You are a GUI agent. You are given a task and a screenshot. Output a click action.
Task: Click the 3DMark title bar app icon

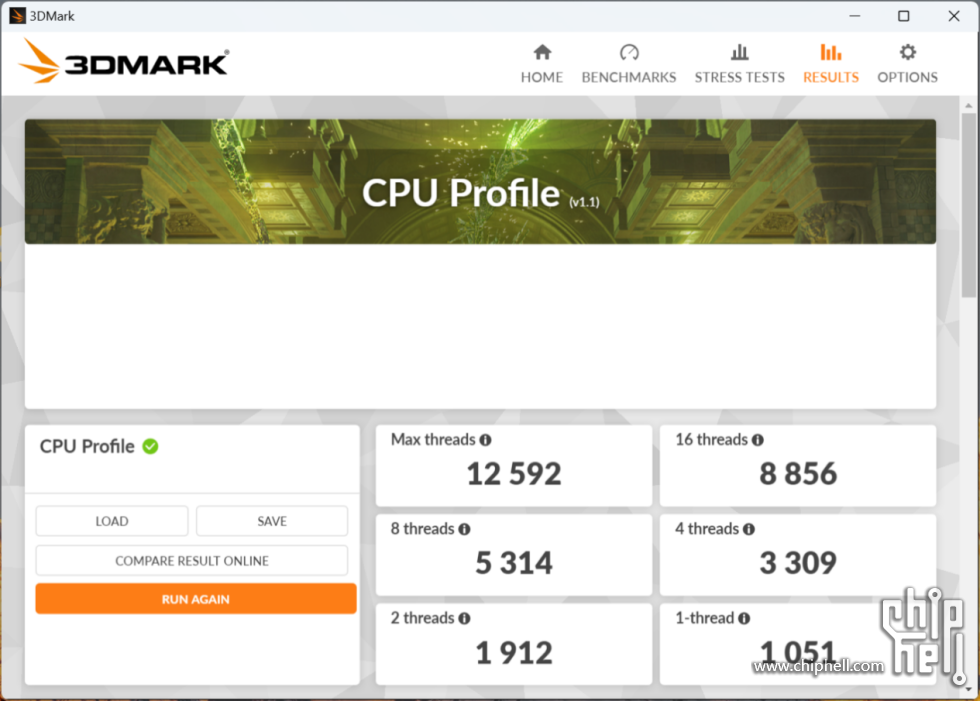pos(17,16)
